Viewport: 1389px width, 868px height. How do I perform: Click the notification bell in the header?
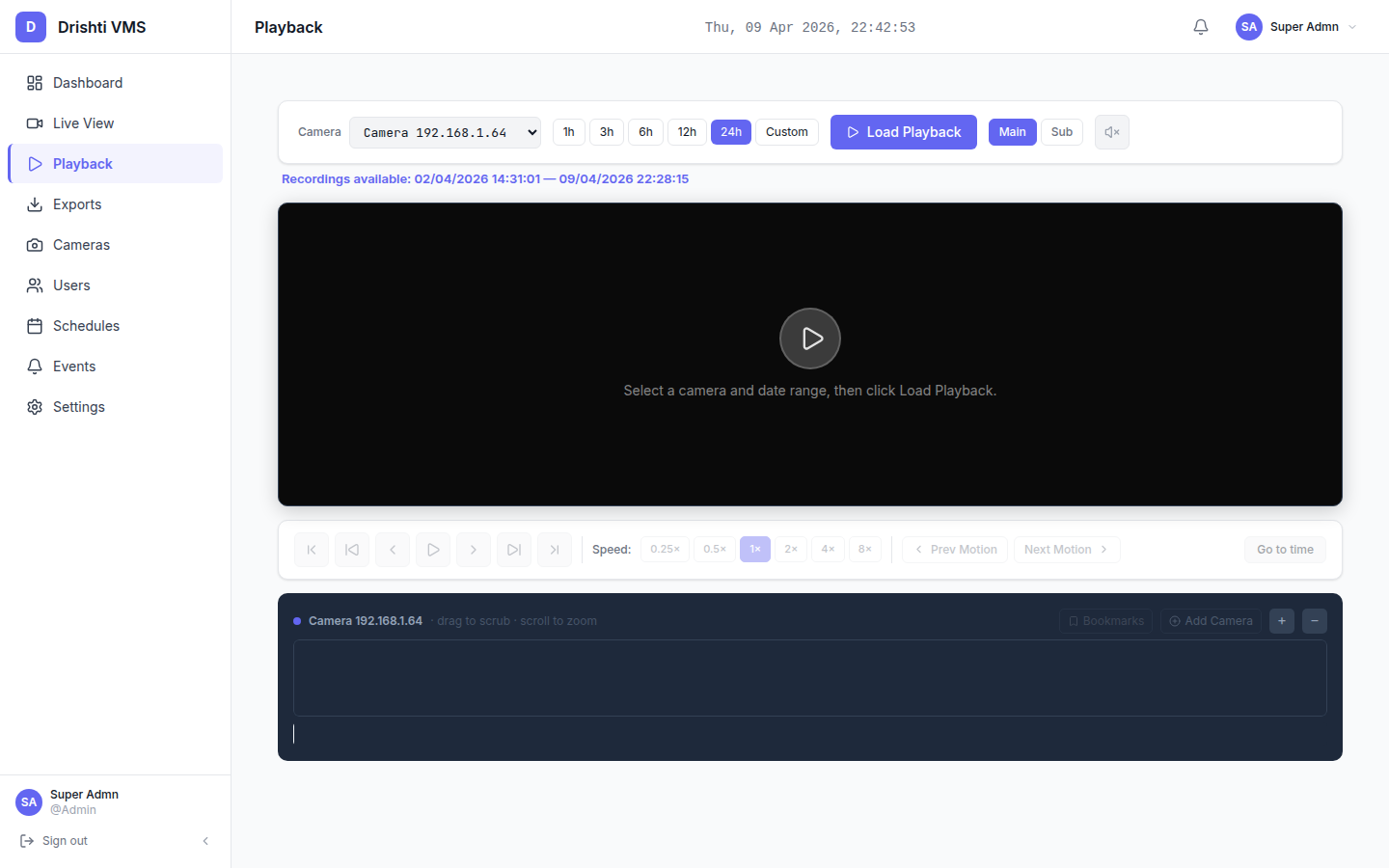(x=1200, y=27)
